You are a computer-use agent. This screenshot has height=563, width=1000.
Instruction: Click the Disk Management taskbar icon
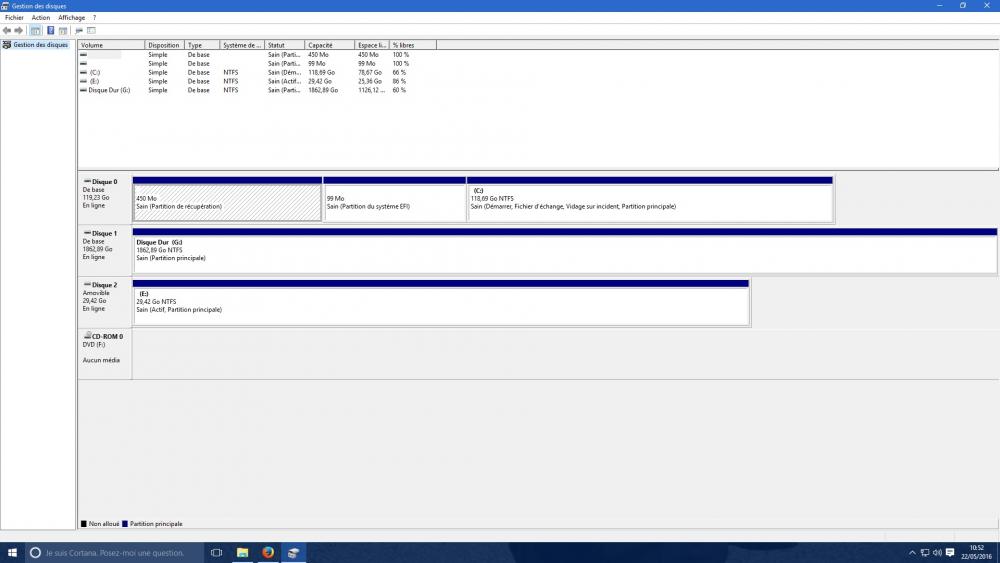[x=293, y=553]
